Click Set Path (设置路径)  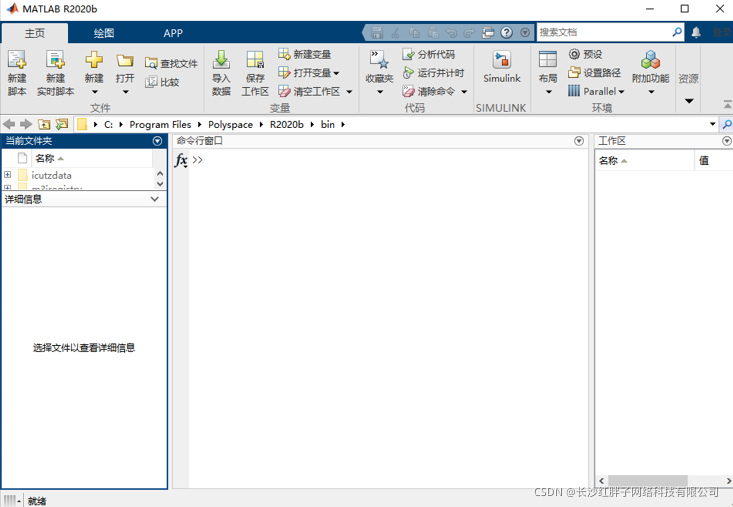point(594,72)
